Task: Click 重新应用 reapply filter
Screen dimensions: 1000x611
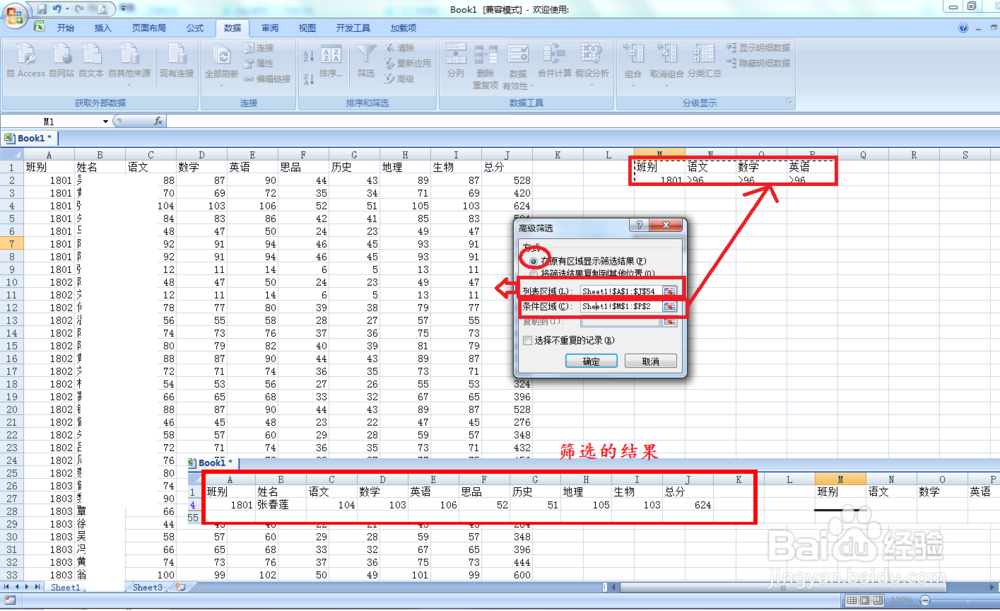Action: click(408, 63)
